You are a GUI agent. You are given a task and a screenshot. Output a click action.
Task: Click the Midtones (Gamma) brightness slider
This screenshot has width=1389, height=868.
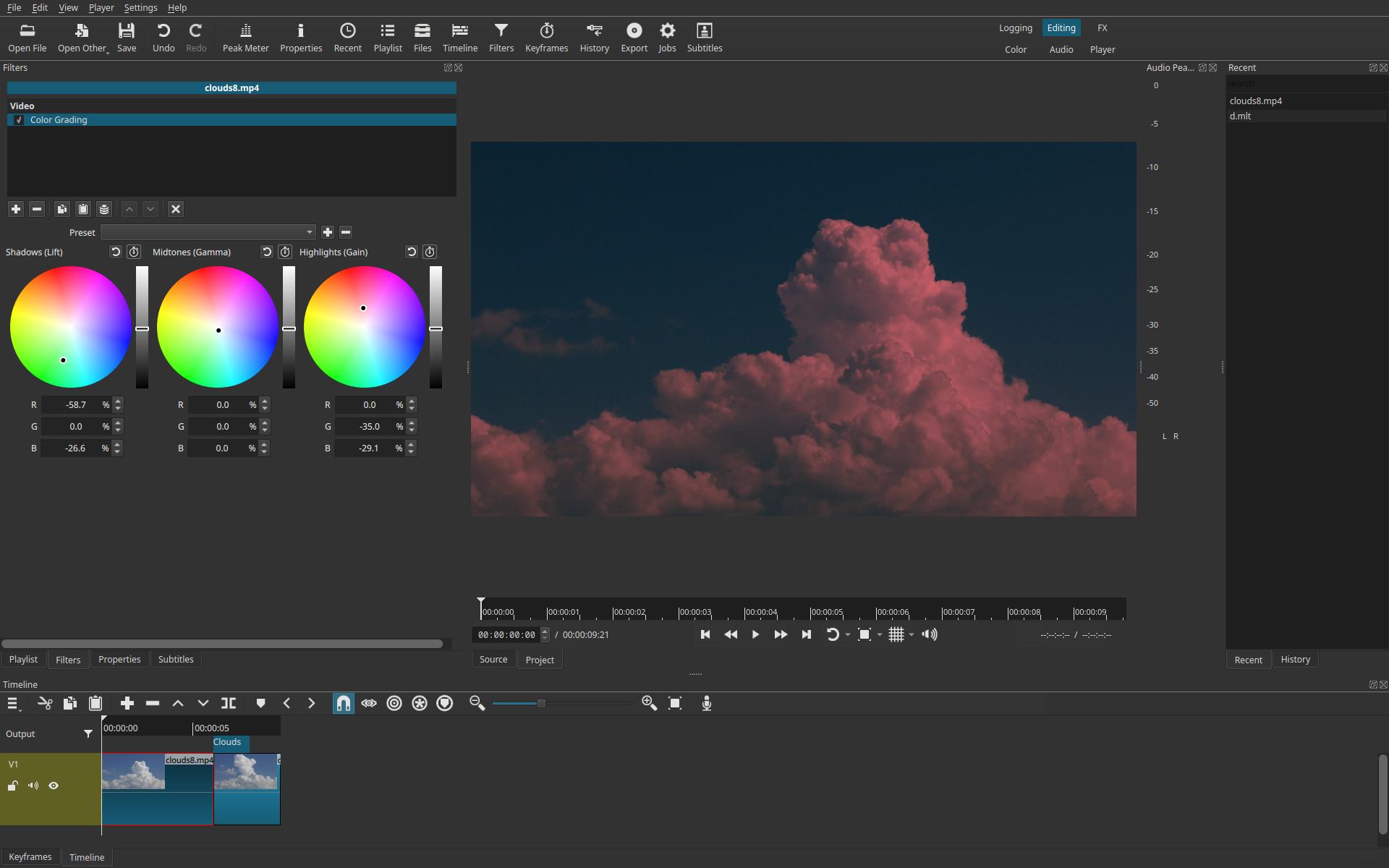click(289, 328)
